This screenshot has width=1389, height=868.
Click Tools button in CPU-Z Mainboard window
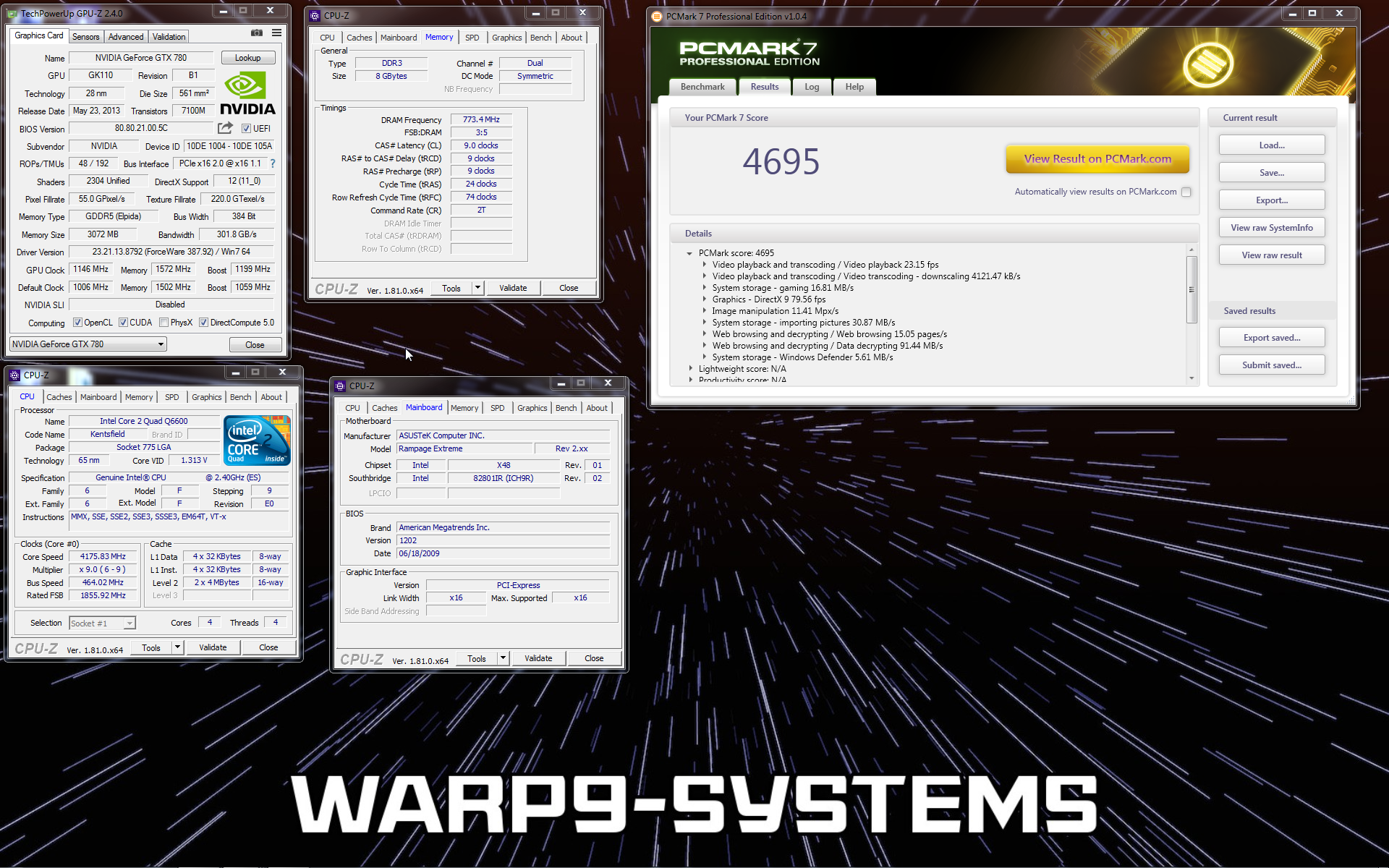point(477,658)
